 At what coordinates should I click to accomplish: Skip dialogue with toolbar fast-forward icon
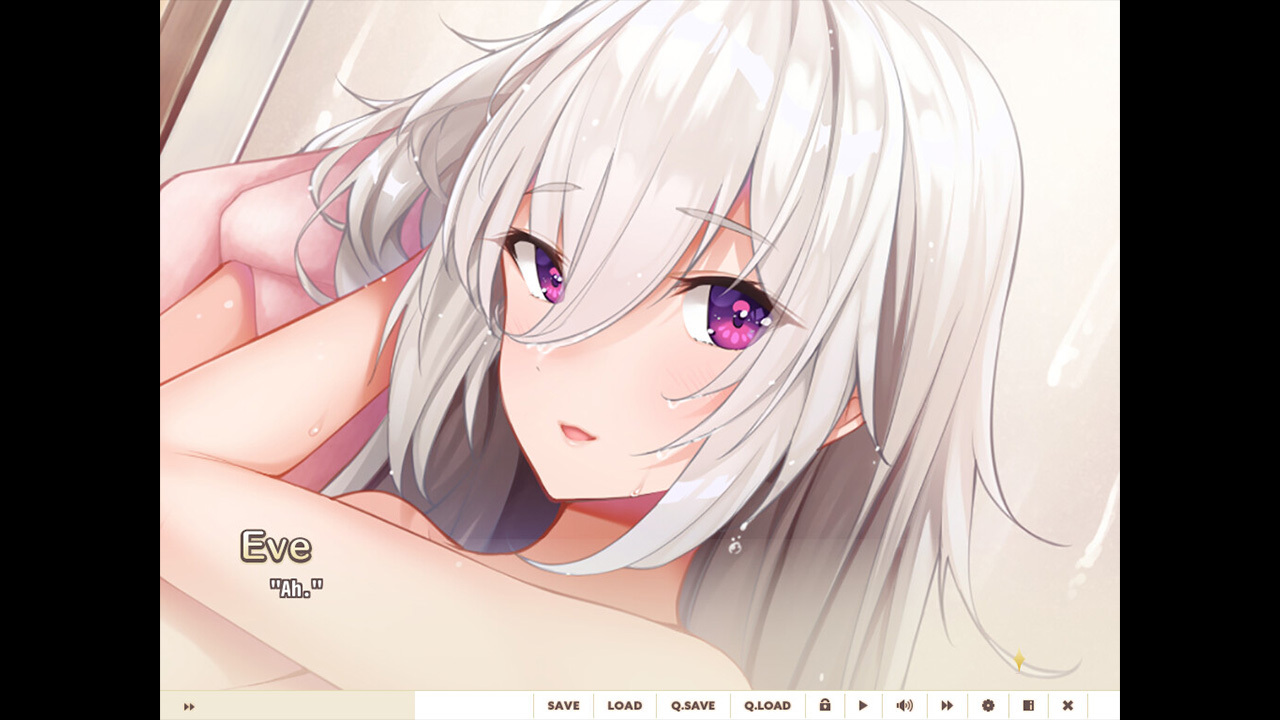947,706
